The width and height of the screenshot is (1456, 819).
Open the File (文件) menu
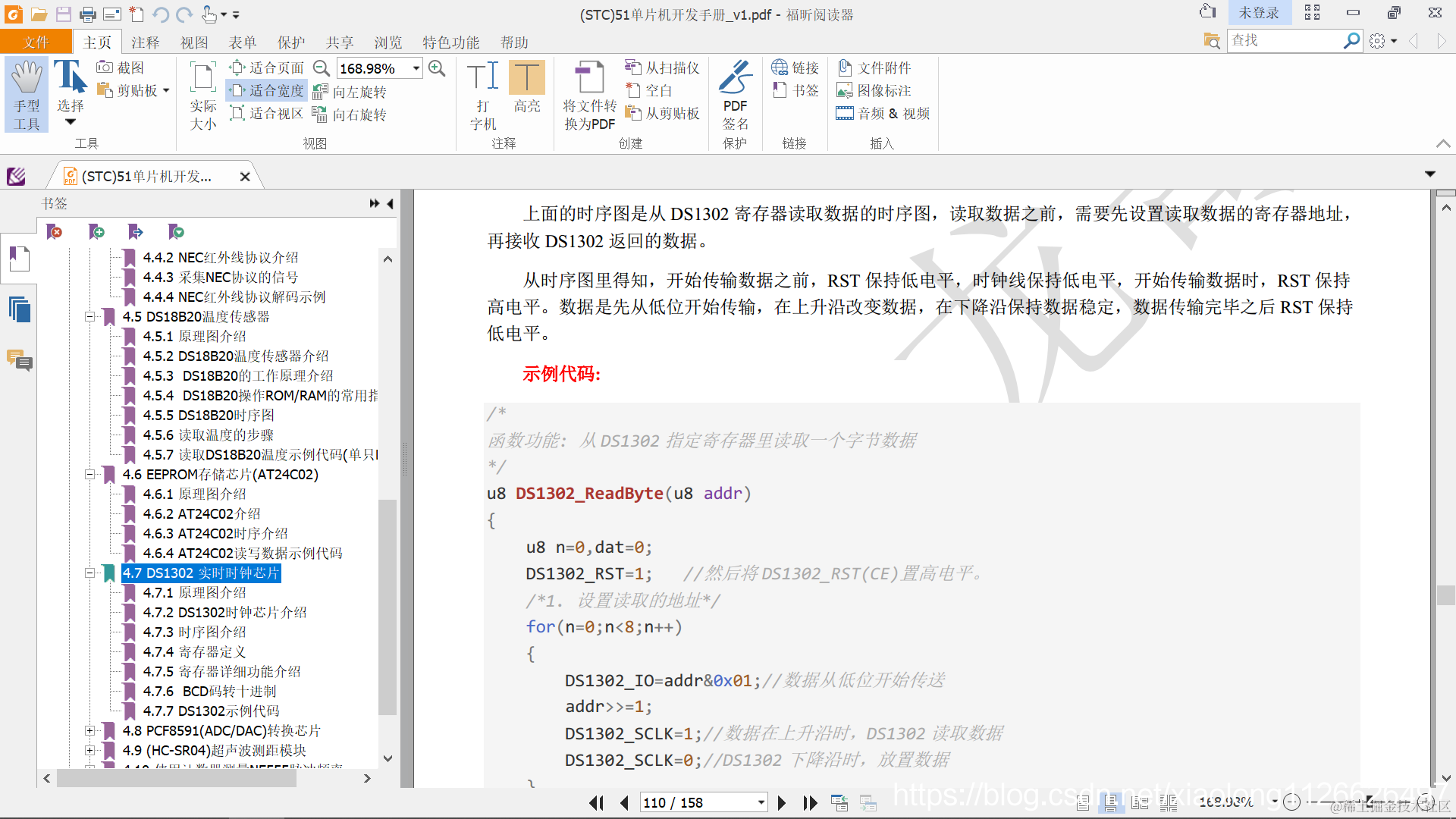tap(36, 42)
